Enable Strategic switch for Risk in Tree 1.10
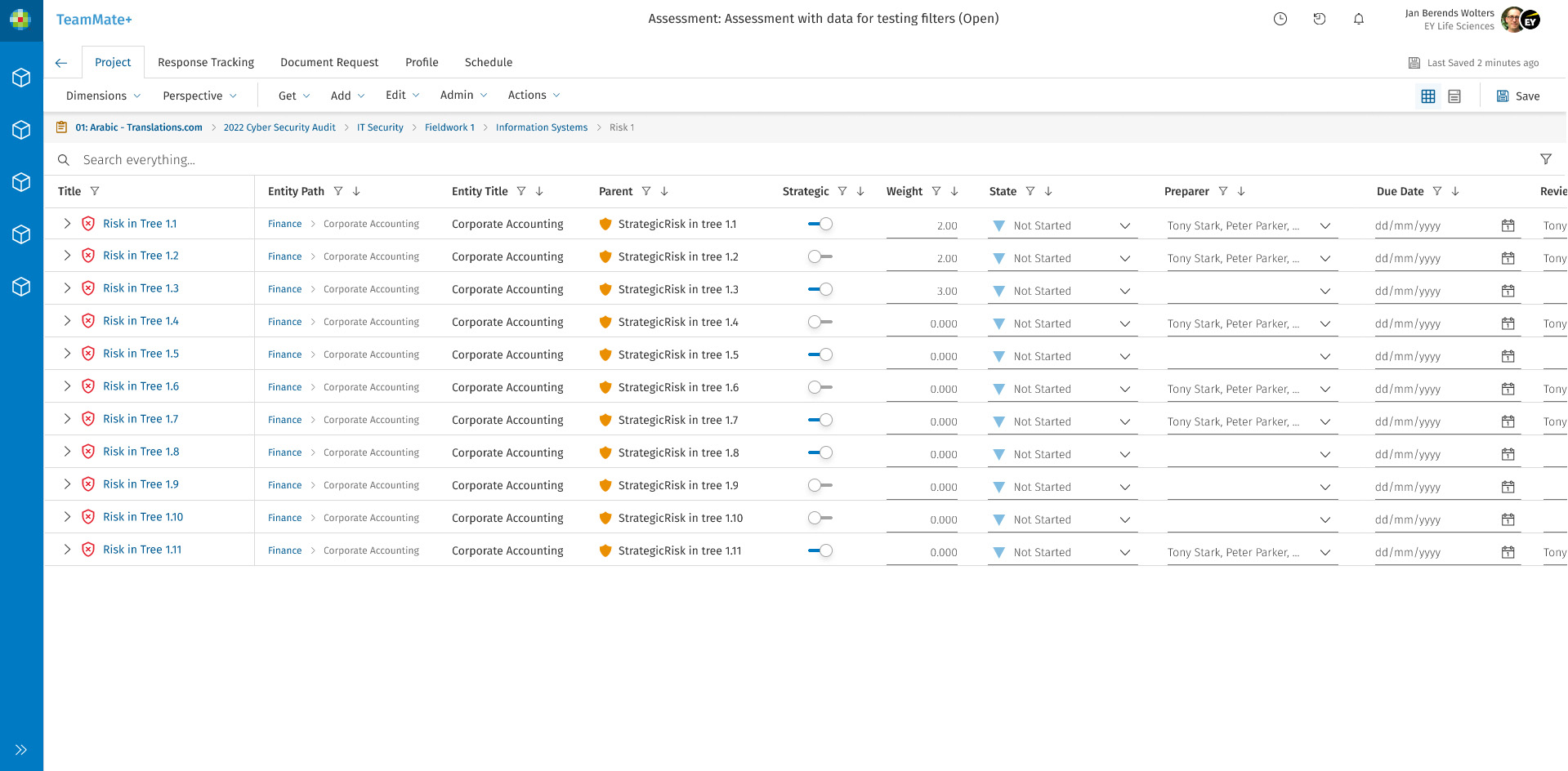The width and height of the screenshot is (1568, 771). click(820, 518)
